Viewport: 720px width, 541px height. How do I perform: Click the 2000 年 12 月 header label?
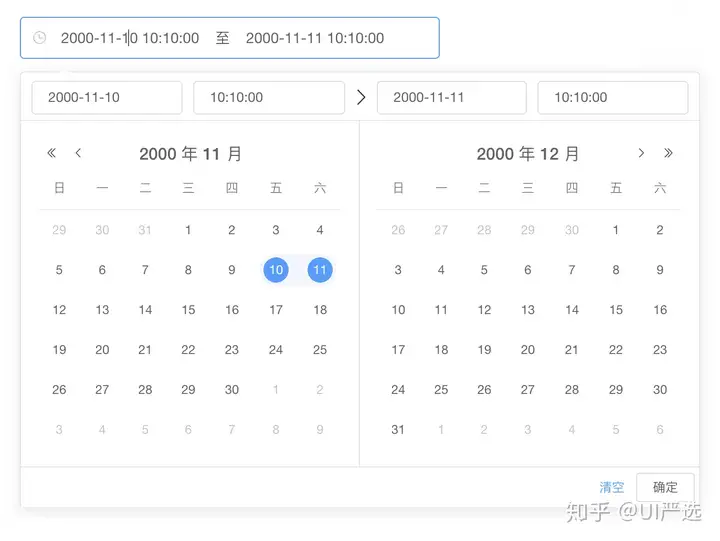point(528,154)
